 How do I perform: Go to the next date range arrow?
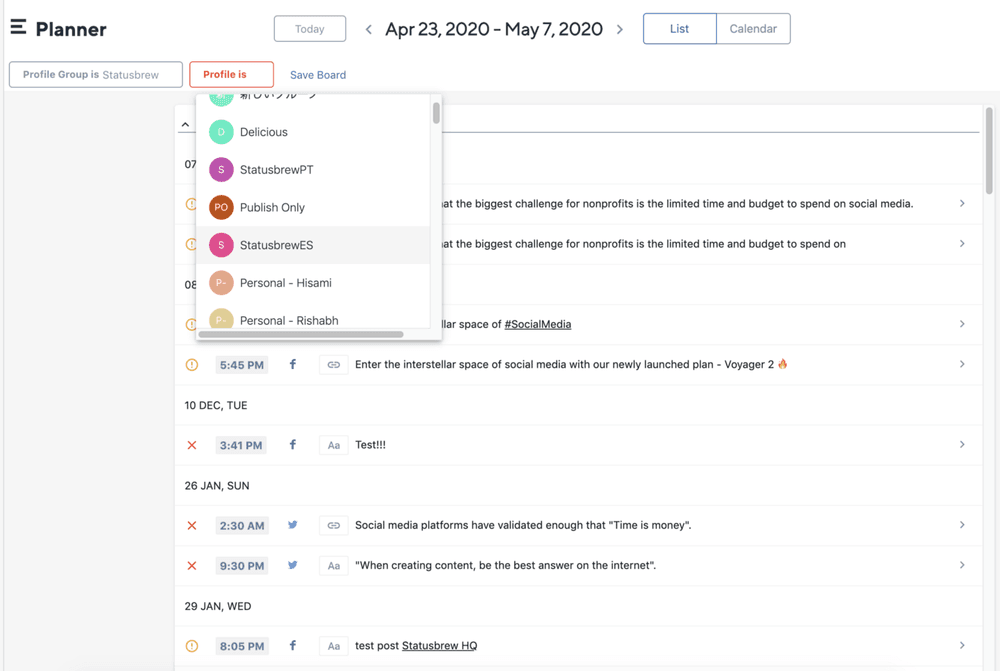tap(620, 30)
